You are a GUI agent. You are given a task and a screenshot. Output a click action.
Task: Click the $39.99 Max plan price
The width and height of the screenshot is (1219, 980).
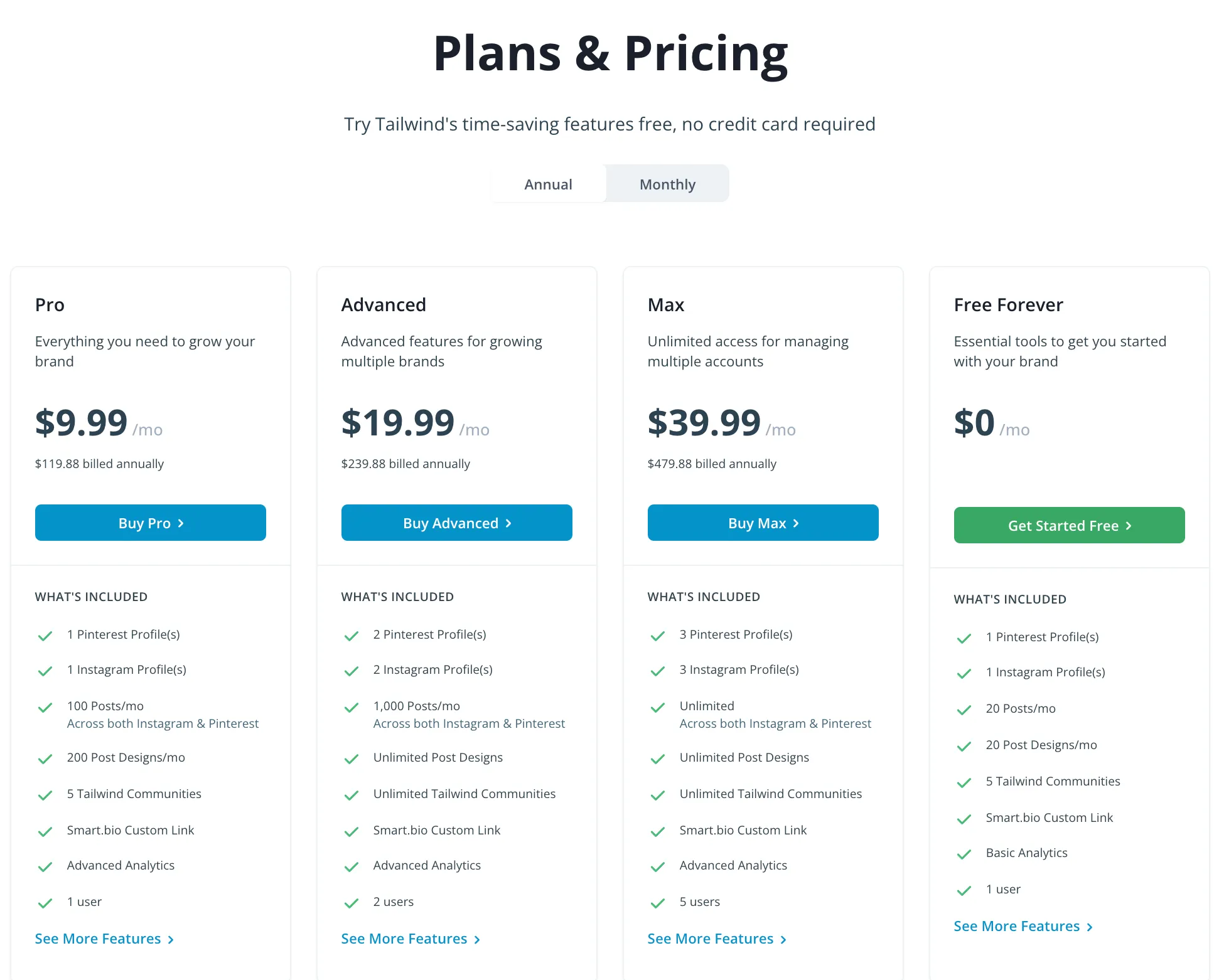(704, 422)
